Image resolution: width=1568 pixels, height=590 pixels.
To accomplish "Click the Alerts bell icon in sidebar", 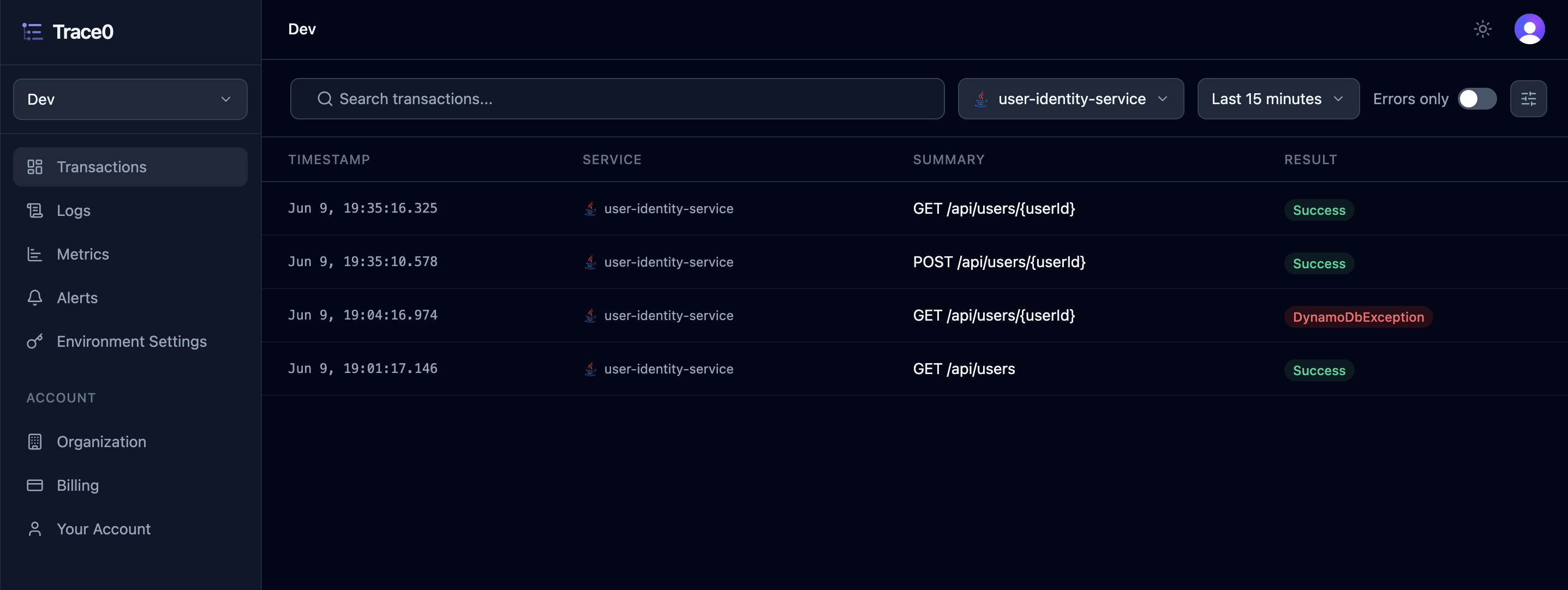I will point(35,298).
